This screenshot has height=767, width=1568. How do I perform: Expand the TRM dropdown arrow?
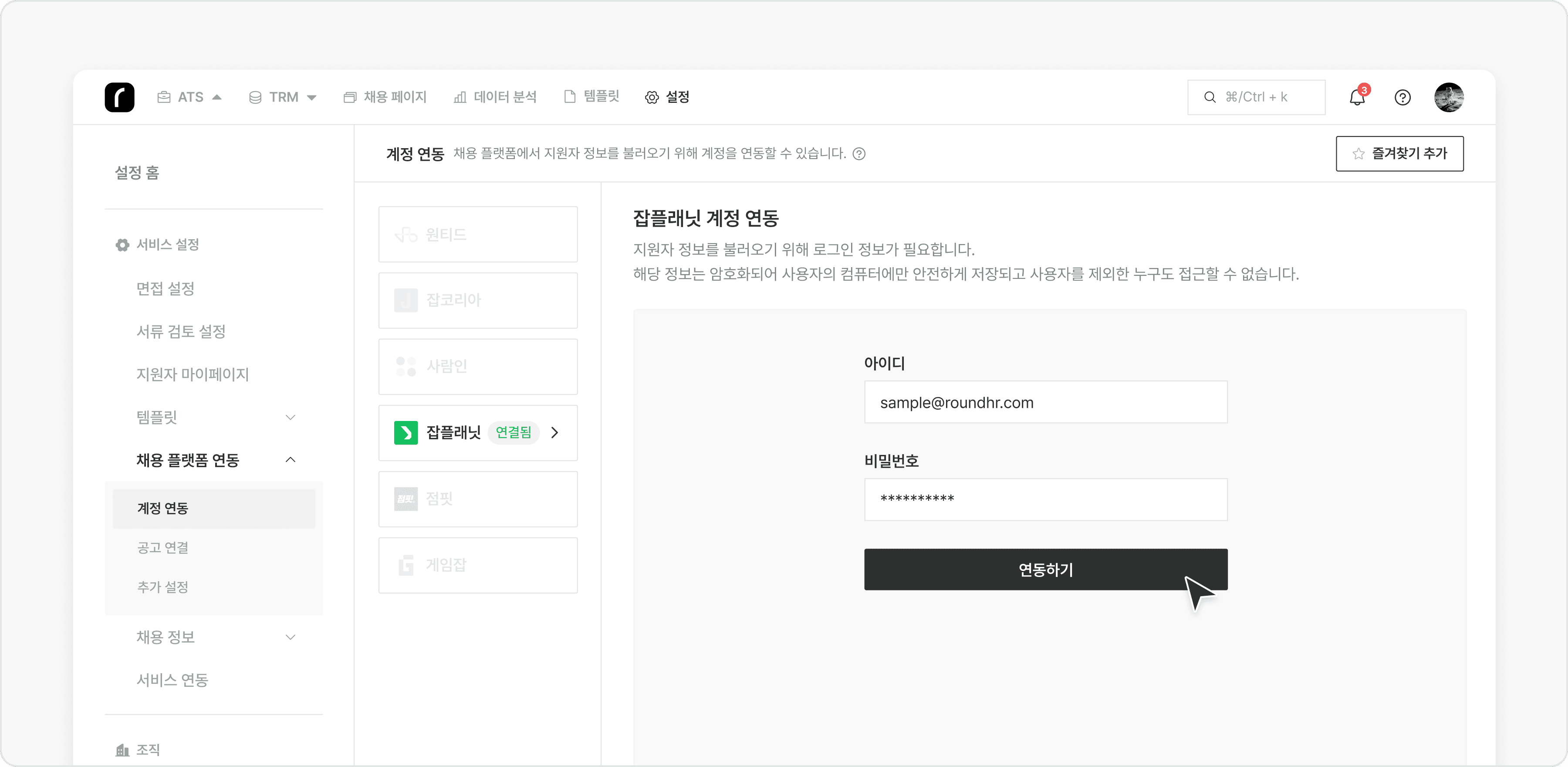[312, 97]
